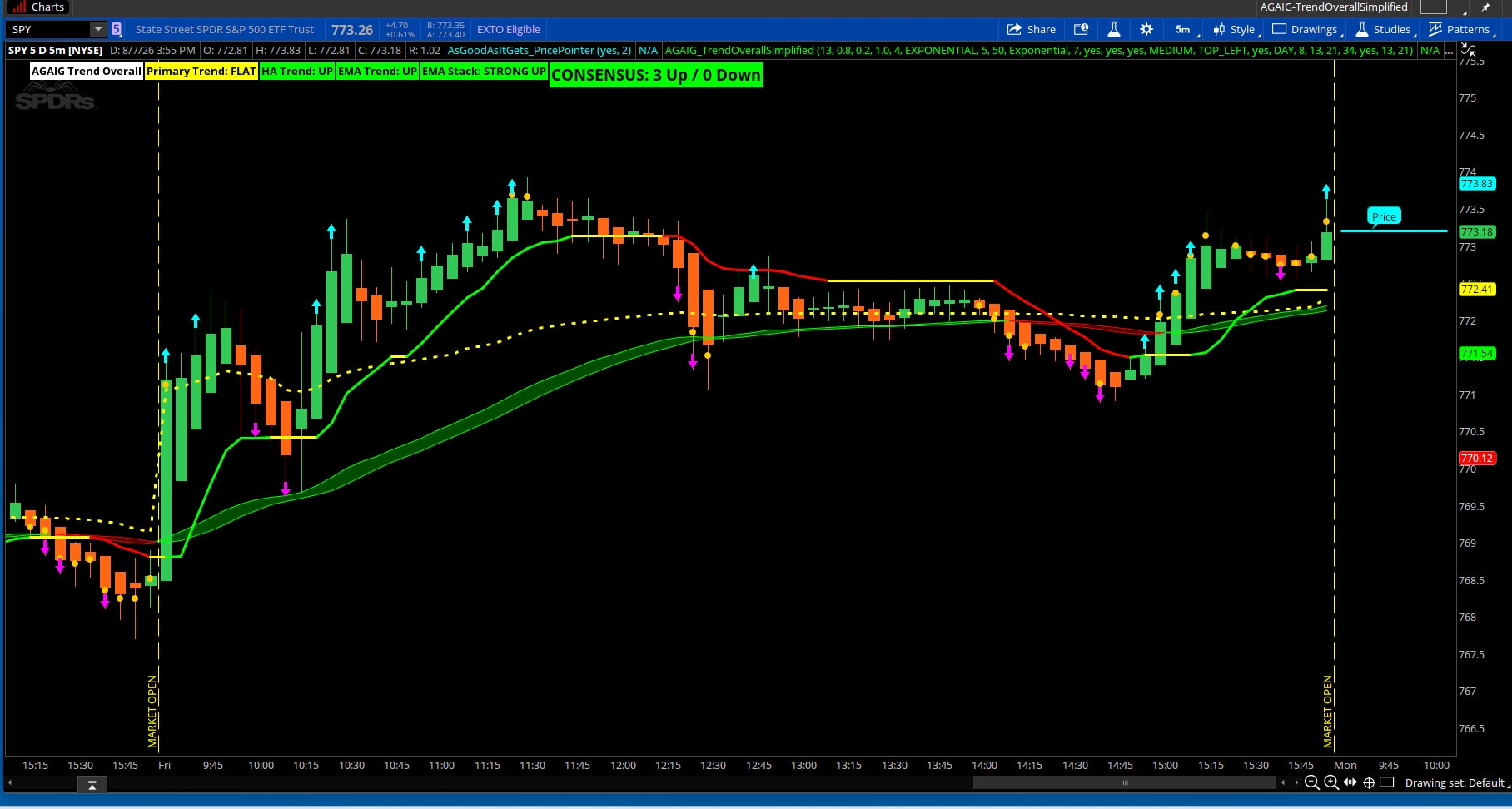This screenshot has width=1512, height=809.
Task: Click the 773.18 green price tag on the axis
Action: [x=1477, y=232]
